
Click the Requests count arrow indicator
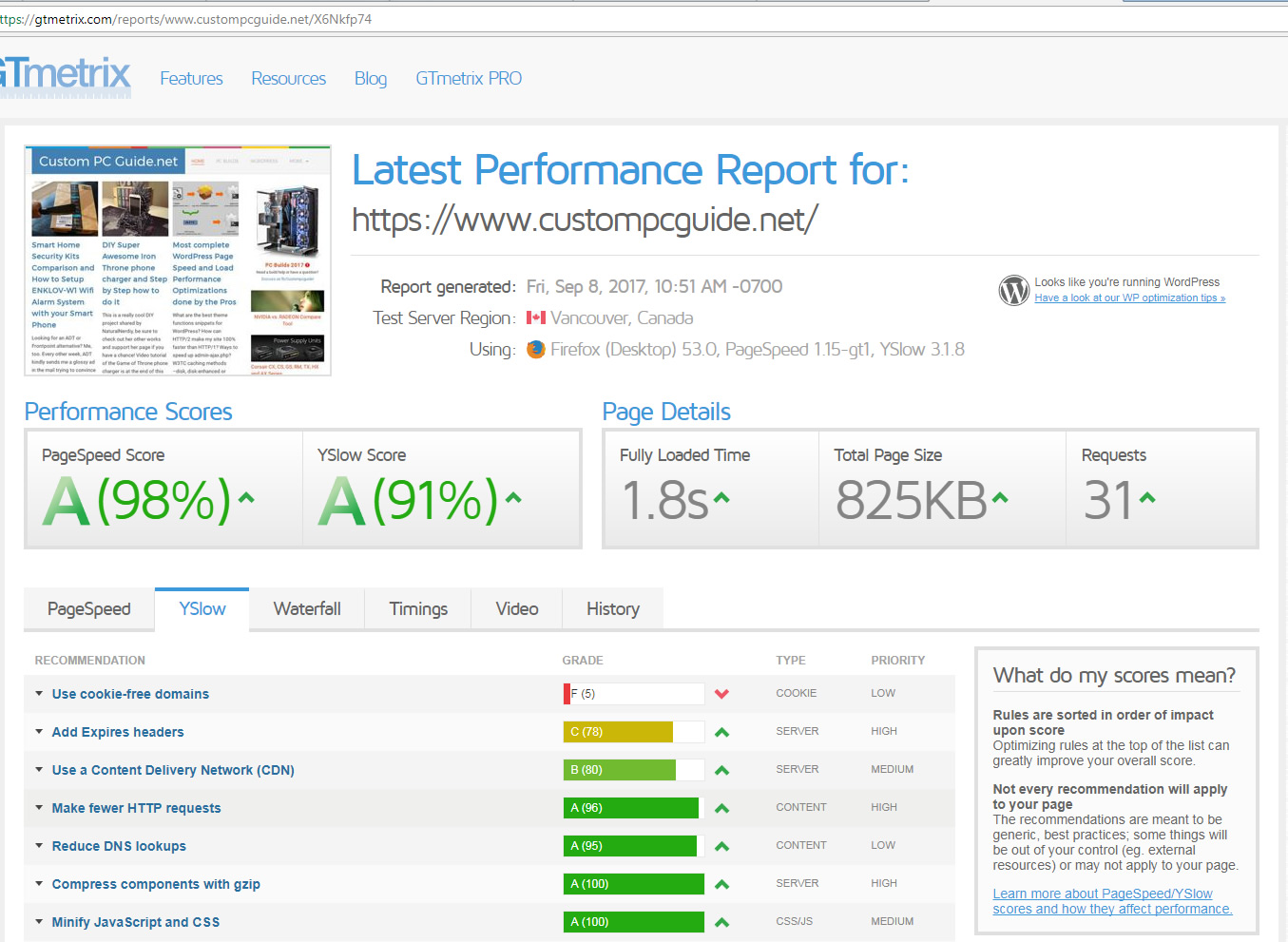(1147, 497)
